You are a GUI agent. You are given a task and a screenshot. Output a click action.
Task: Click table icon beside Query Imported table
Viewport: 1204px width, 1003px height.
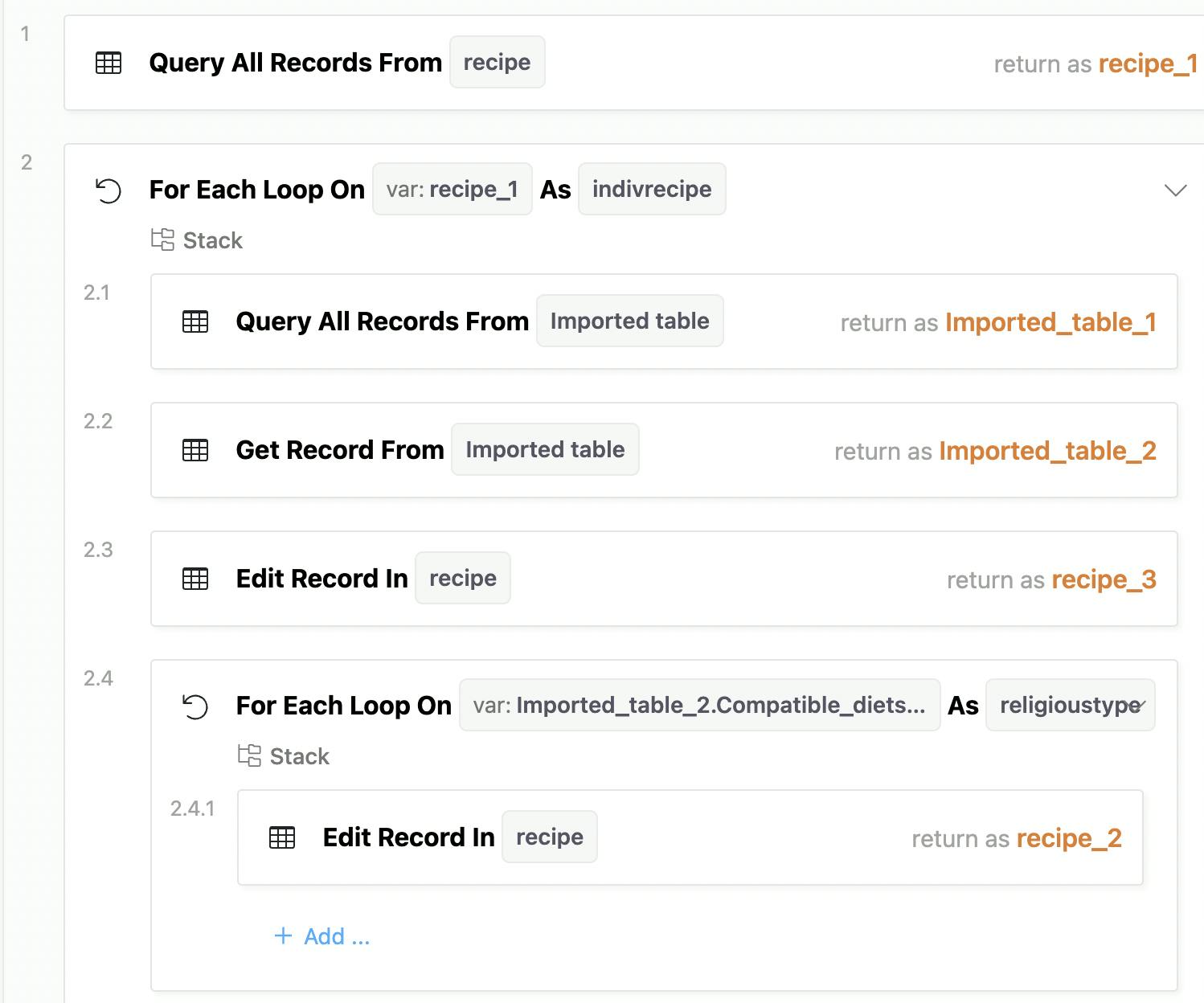pyautogui.click(x=195, y=321)
